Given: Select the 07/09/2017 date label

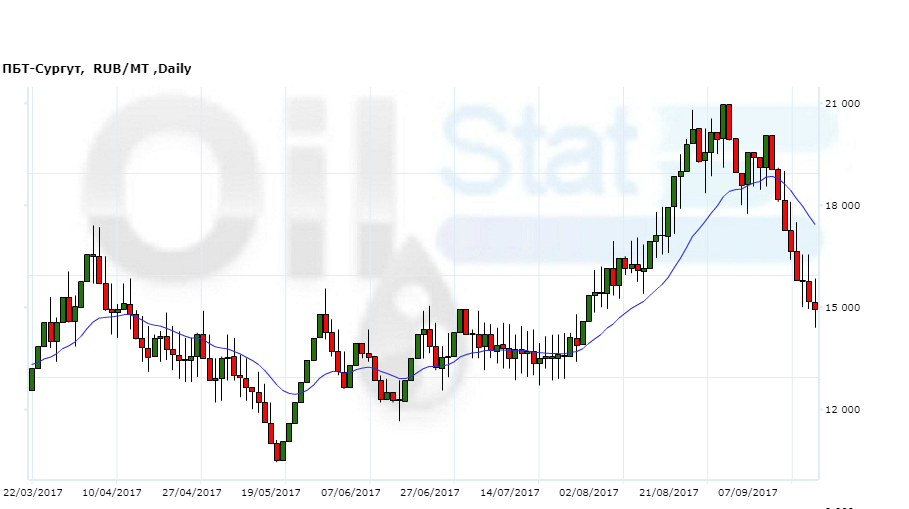Looking at the screenshot, I should pyautogui.click(x=748, y=492).
